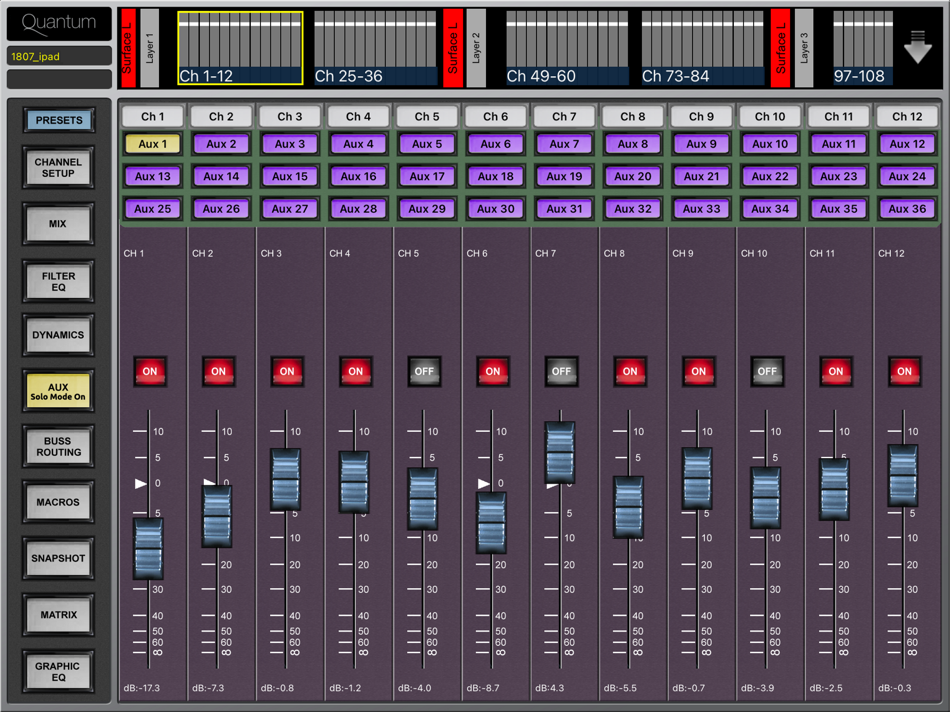This screenshot has height=712, width=950.
Task: Select the Aux 20 send button
Action: pos(633,176)
